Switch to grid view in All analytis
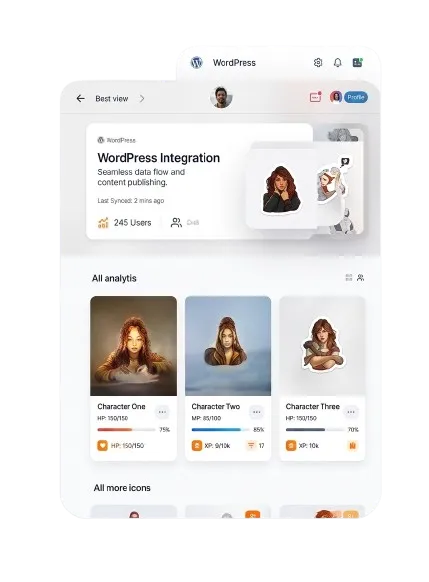The width and height of the screenshot is (429, 582). tap(348, 278)
